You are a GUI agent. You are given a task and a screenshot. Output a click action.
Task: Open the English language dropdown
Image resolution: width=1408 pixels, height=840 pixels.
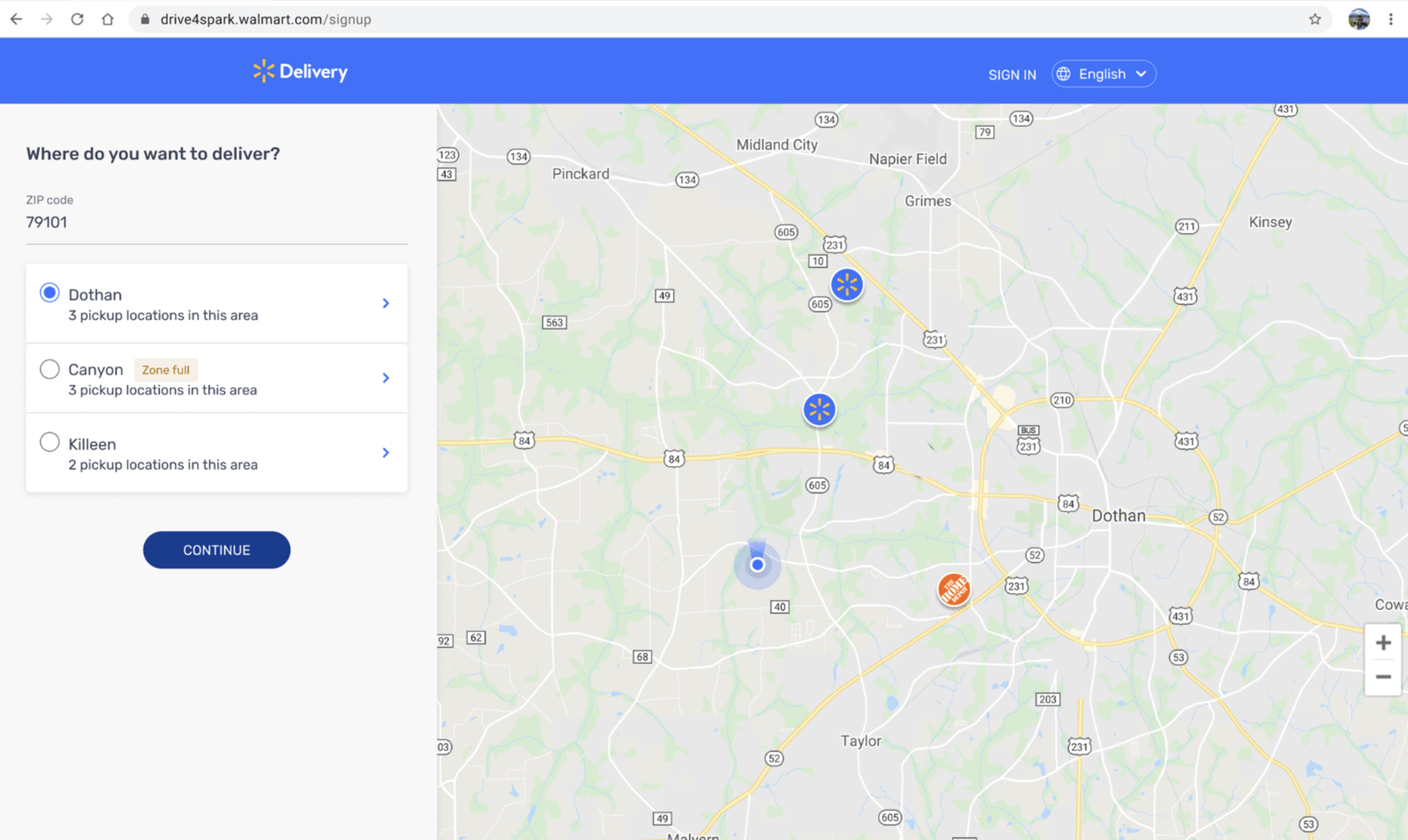click(x=1103, y=74)
